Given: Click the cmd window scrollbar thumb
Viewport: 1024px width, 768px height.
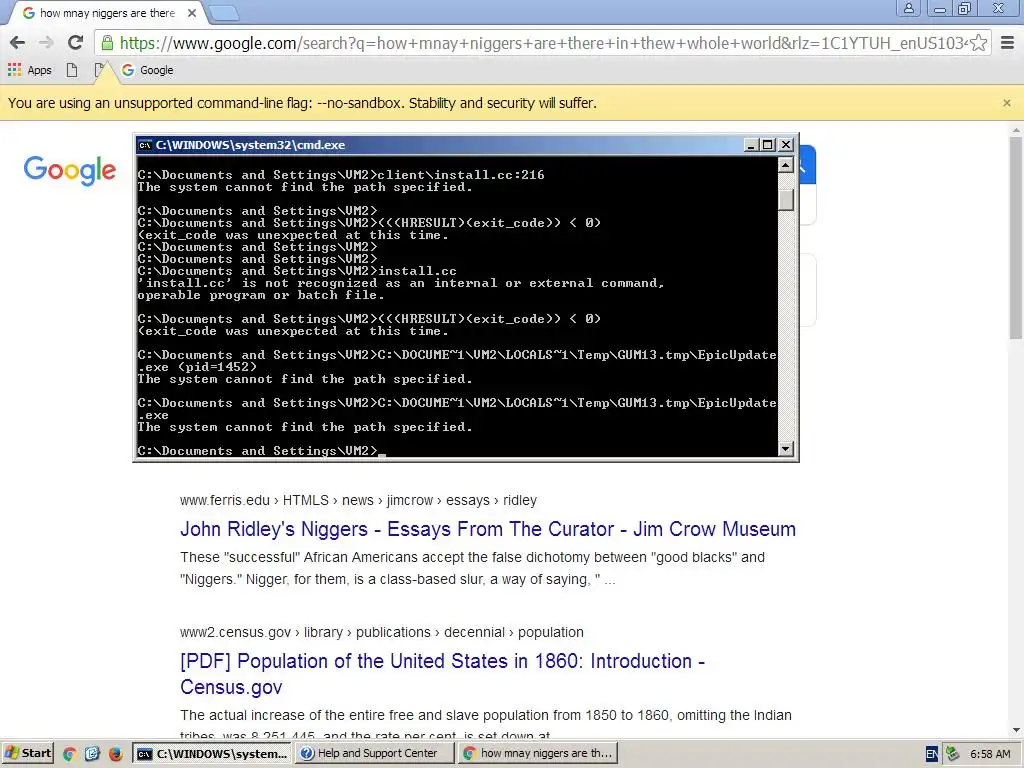Looking at the screenshot, I should click(x=786, y=200).
